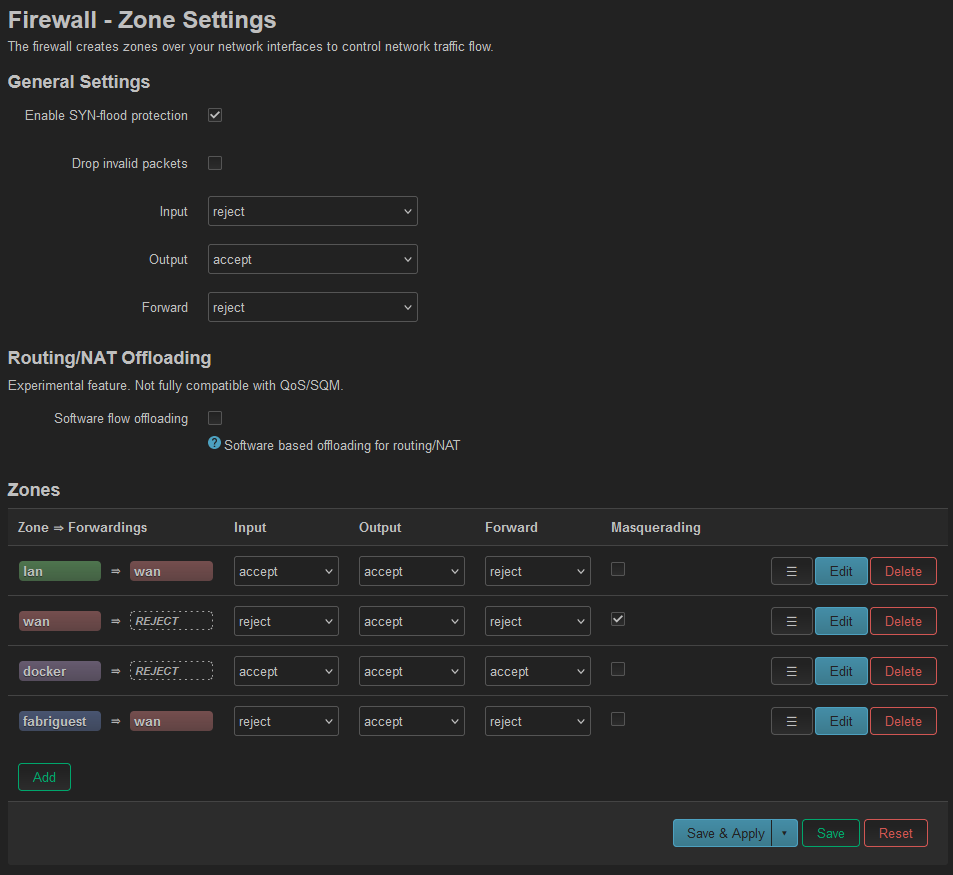This screenshot has width=953, height=875.
Task: Delete the fabriguest zone
Action: pyautogui.click(x=903, y=721)
